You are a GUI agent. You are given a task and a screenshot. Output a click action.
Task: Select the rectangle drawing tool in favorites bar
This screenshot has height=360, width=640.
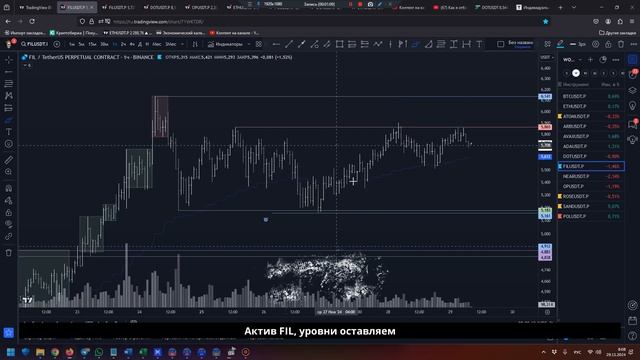tap(339, 44)
